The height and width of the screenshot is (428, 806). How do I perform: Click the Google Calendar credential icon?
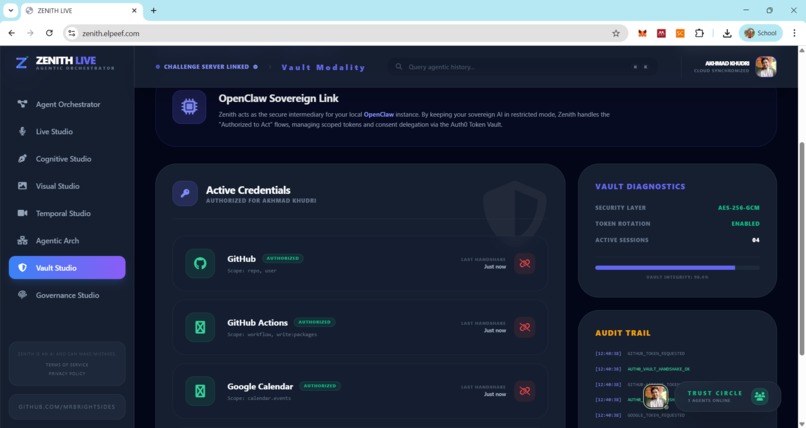click(x=200, y=391)
